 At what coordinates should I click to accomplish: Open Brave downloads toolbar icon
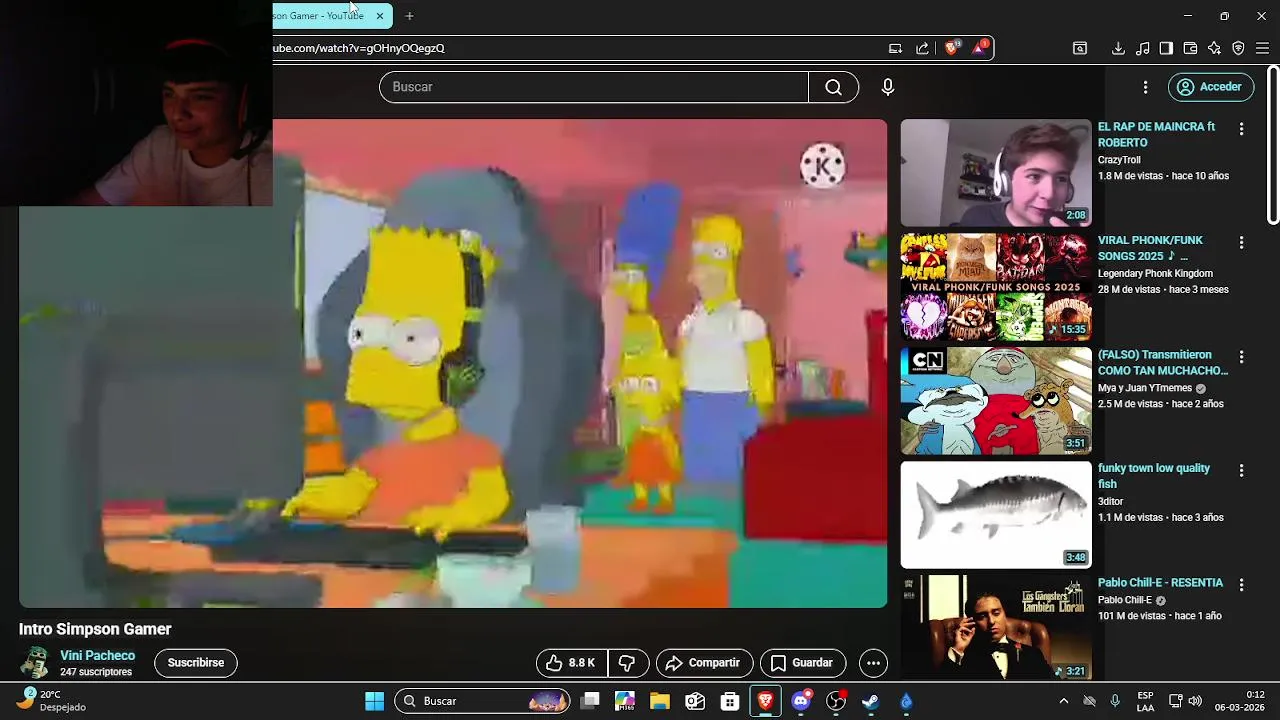1118,48
